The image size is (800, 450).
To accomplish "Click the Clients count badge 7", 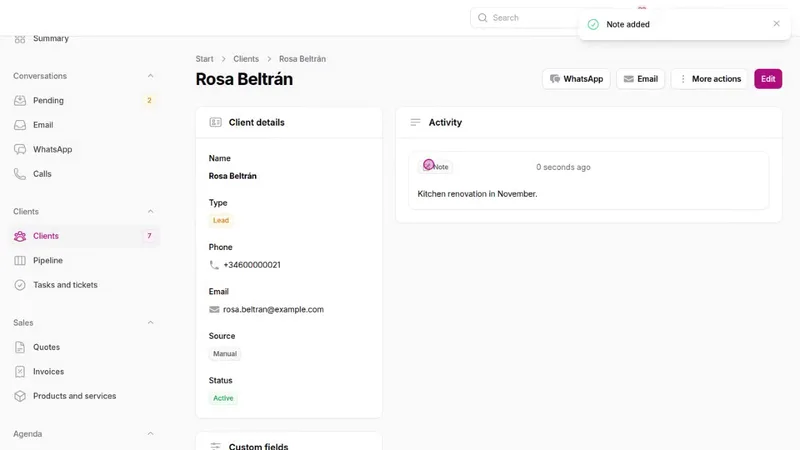I will coord(149,236).
